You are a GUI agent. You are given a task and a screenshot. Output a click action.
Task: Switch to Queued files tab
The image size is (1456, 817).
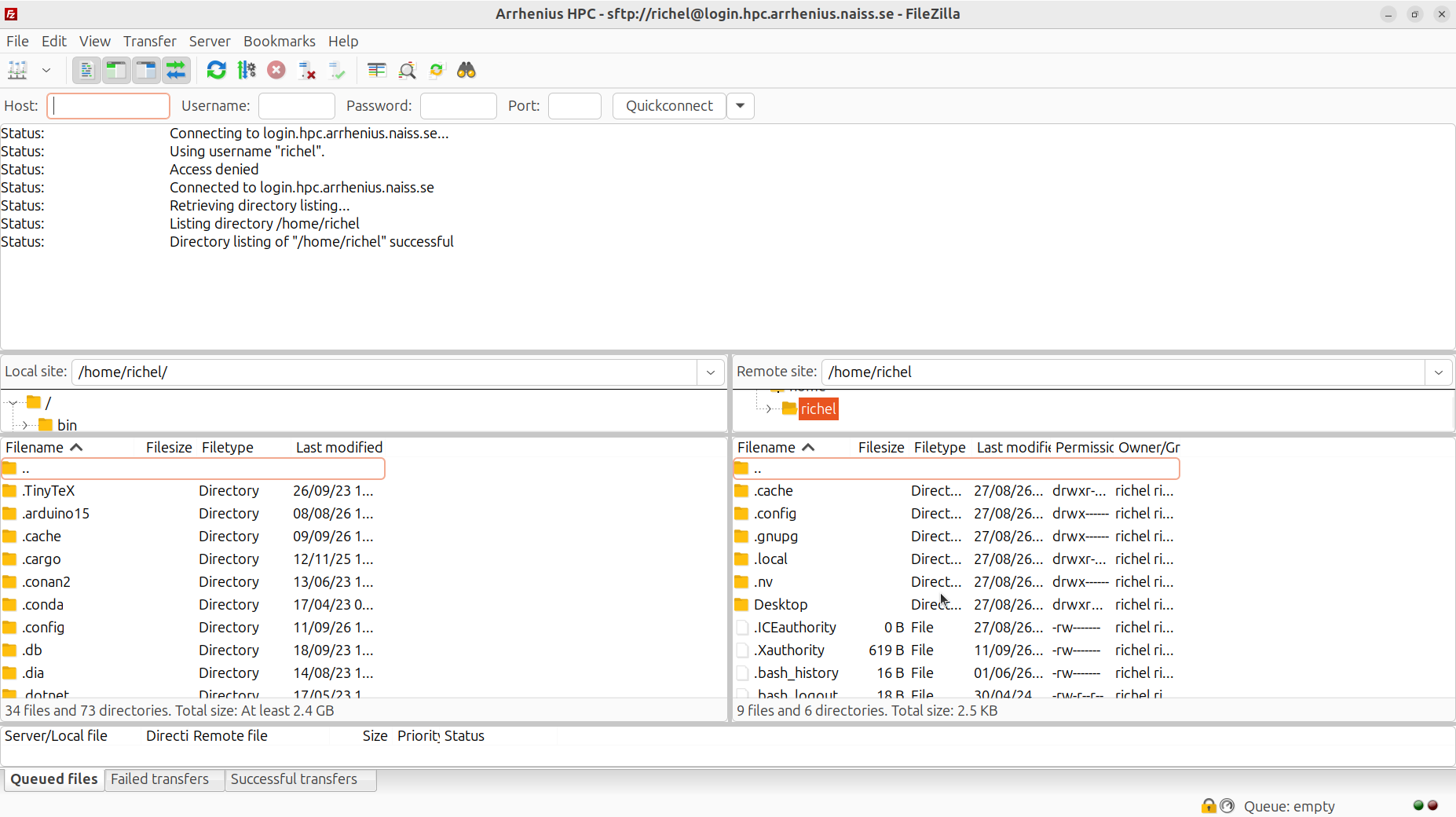[54, 779]
